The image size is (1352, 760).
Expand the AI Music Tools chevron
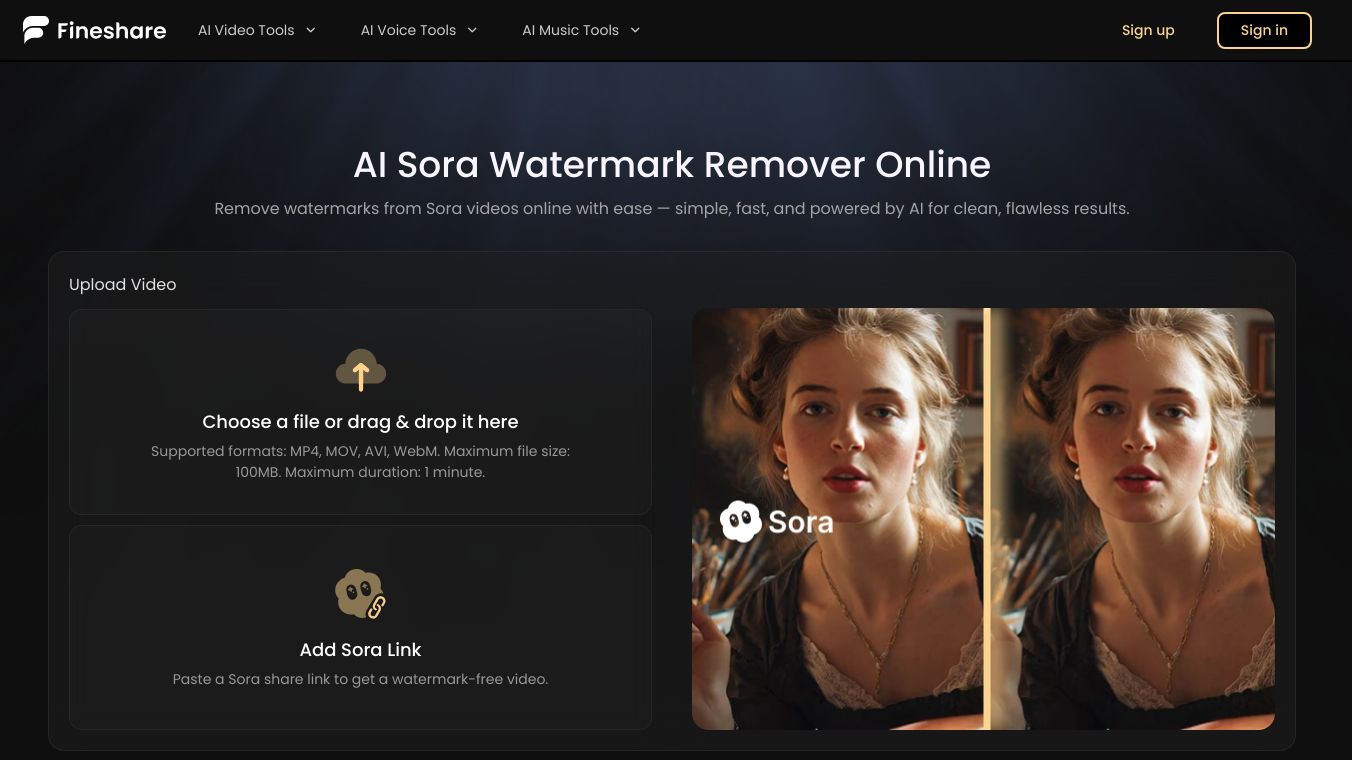click(x=635, y=30)
